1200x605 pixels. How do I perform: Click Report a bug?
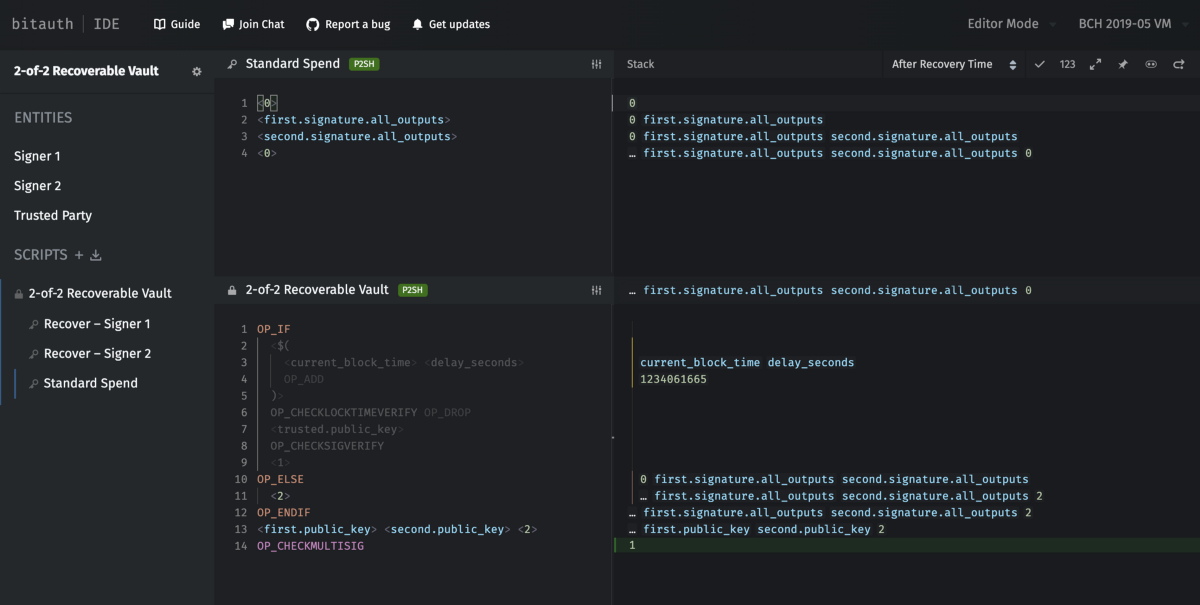point(348,24)
